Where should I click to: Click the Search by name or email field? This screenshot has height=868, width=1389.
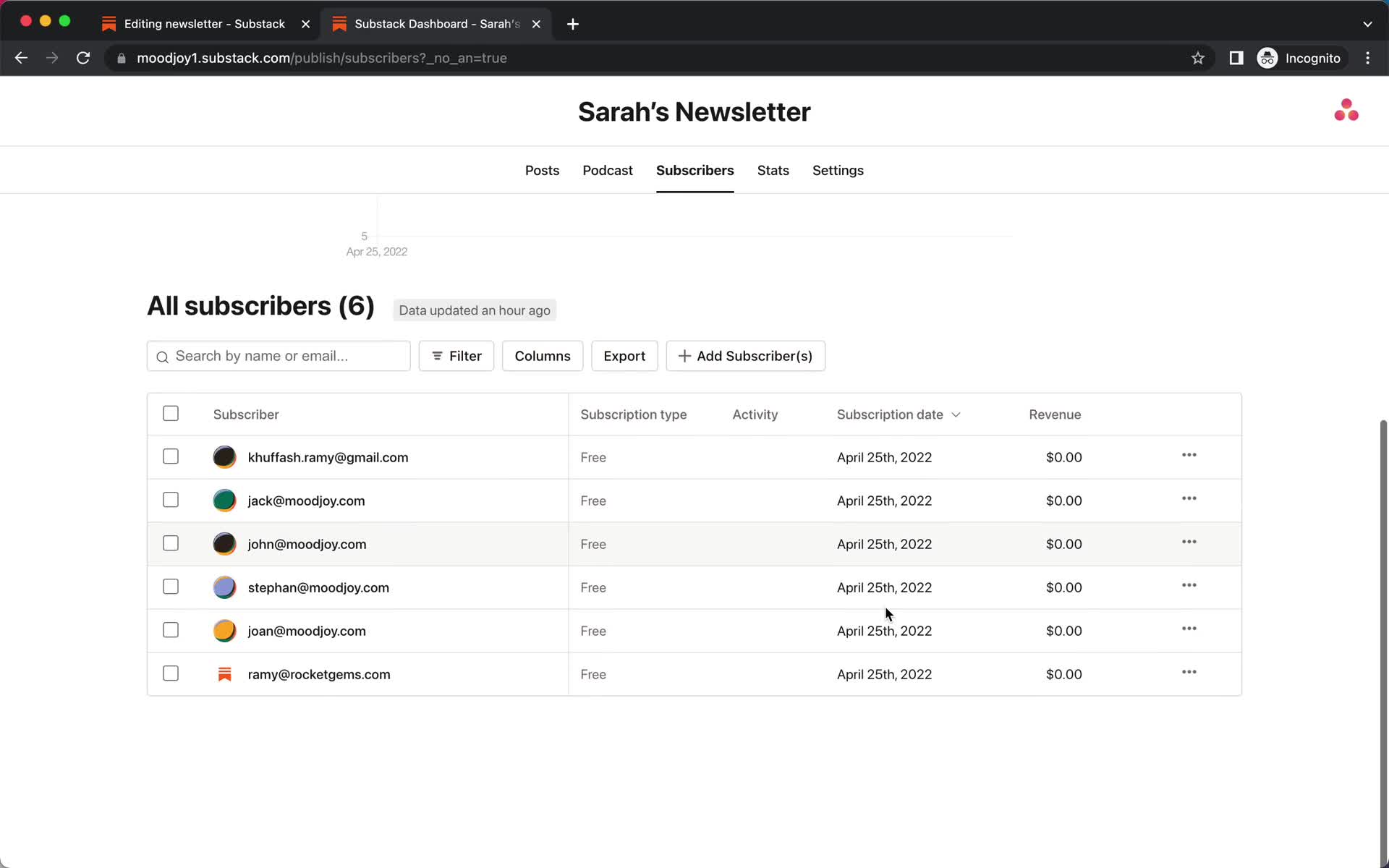[279, 356]
